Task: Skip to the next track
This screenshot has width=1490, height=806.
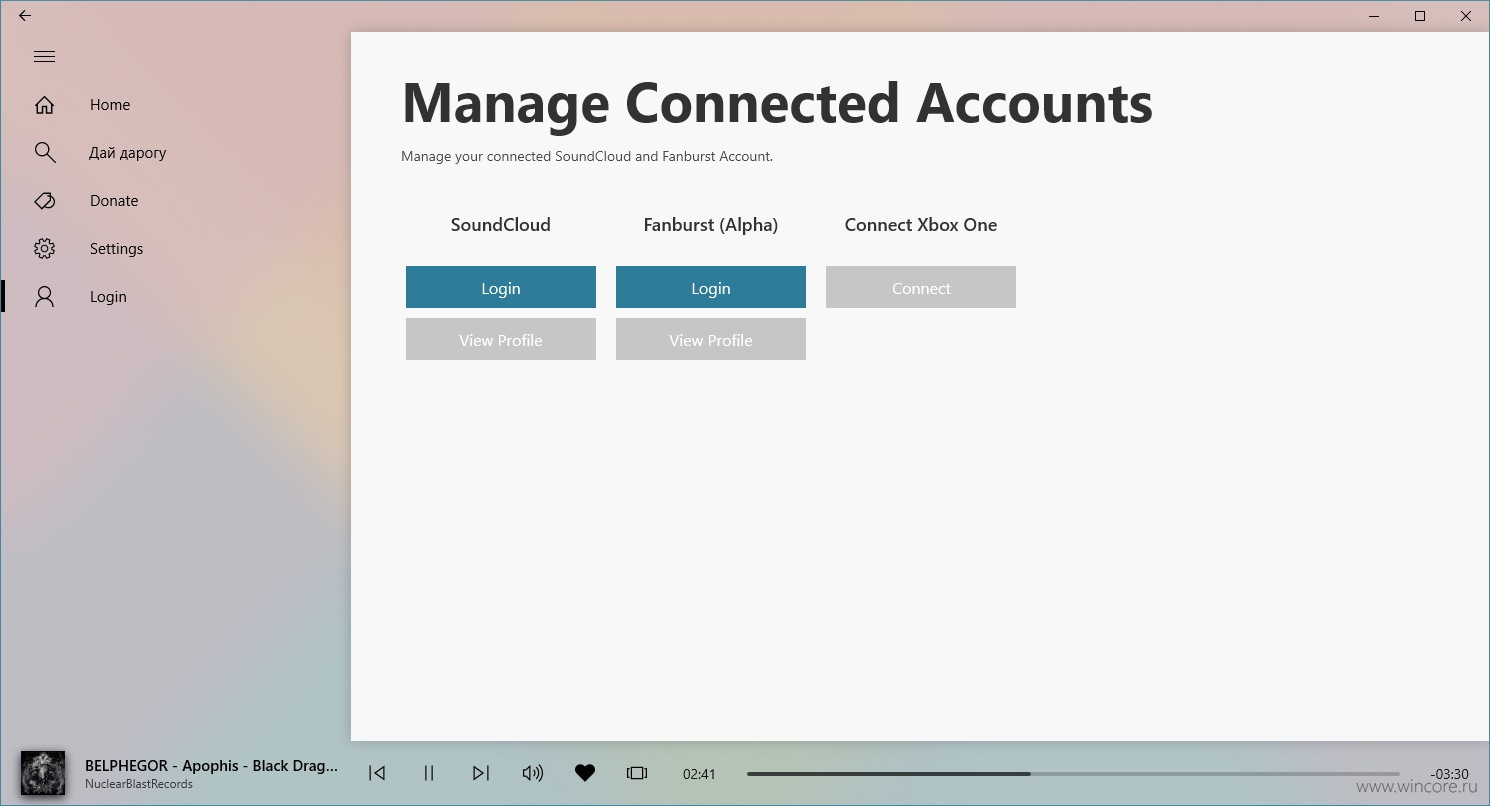Action: coord(481,773)
